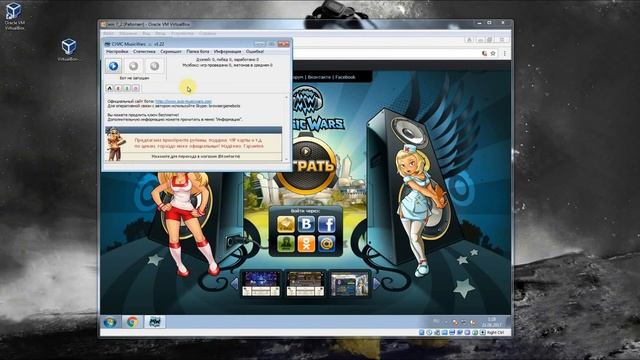Select the red '1' account tab

(x=118, y=88)
